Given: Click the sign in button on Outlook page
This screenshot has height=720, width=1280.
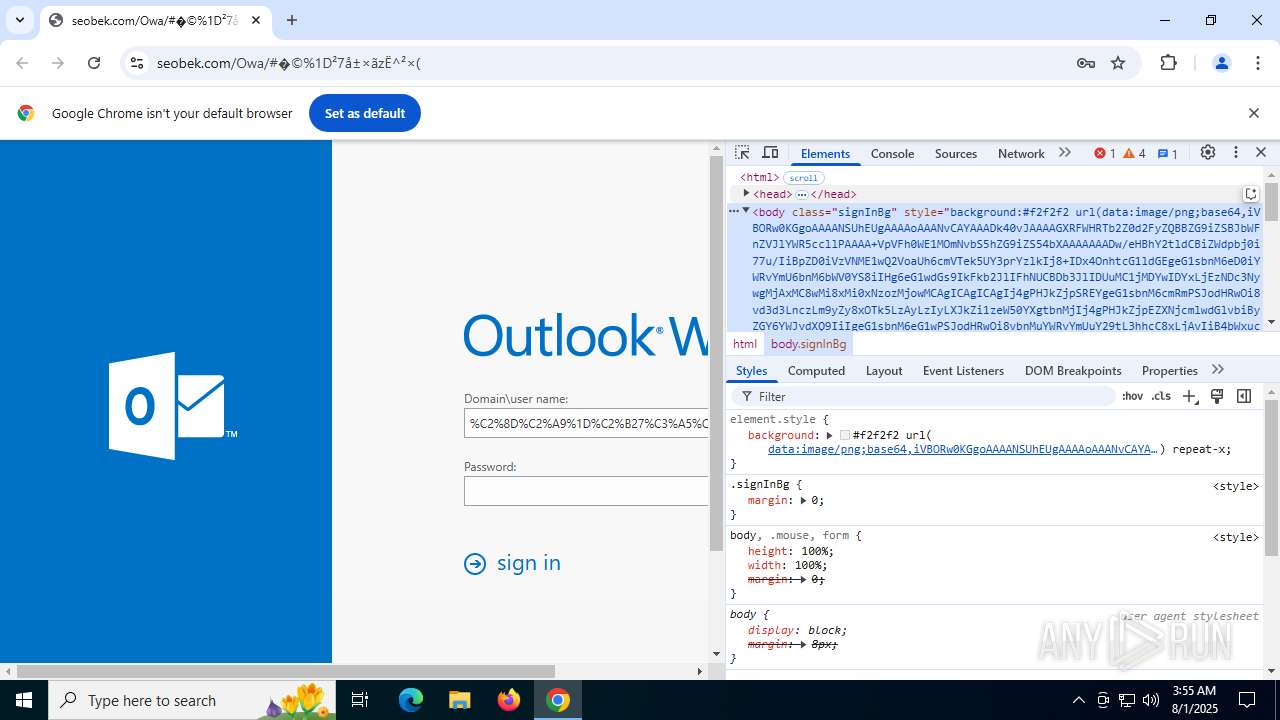Looking at the screenshot, I should 512,563.
